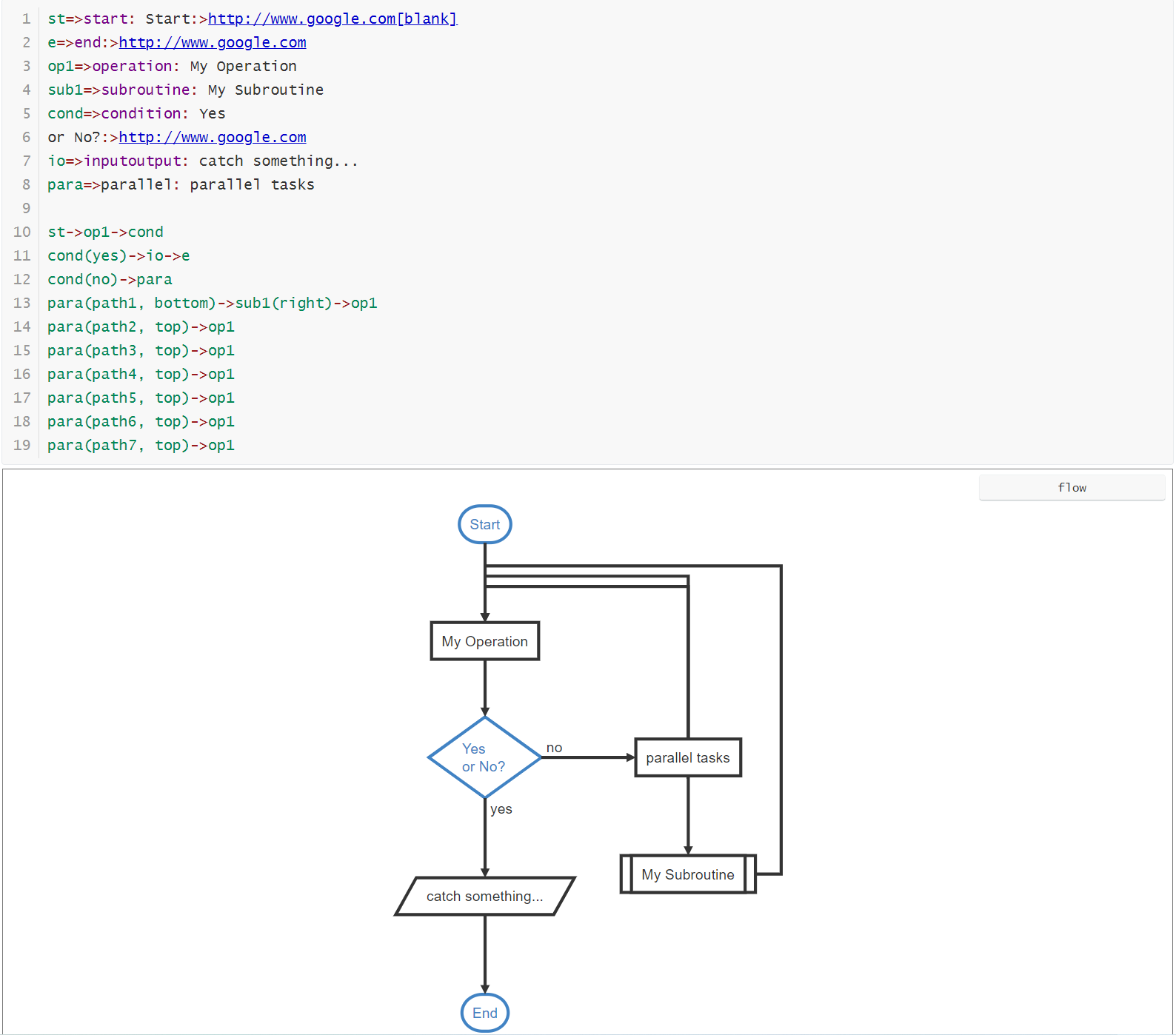The width and height of the screenshot is (1176, 1035).
Task: Click the flow language label button
Action: (x=1072, y=487)
